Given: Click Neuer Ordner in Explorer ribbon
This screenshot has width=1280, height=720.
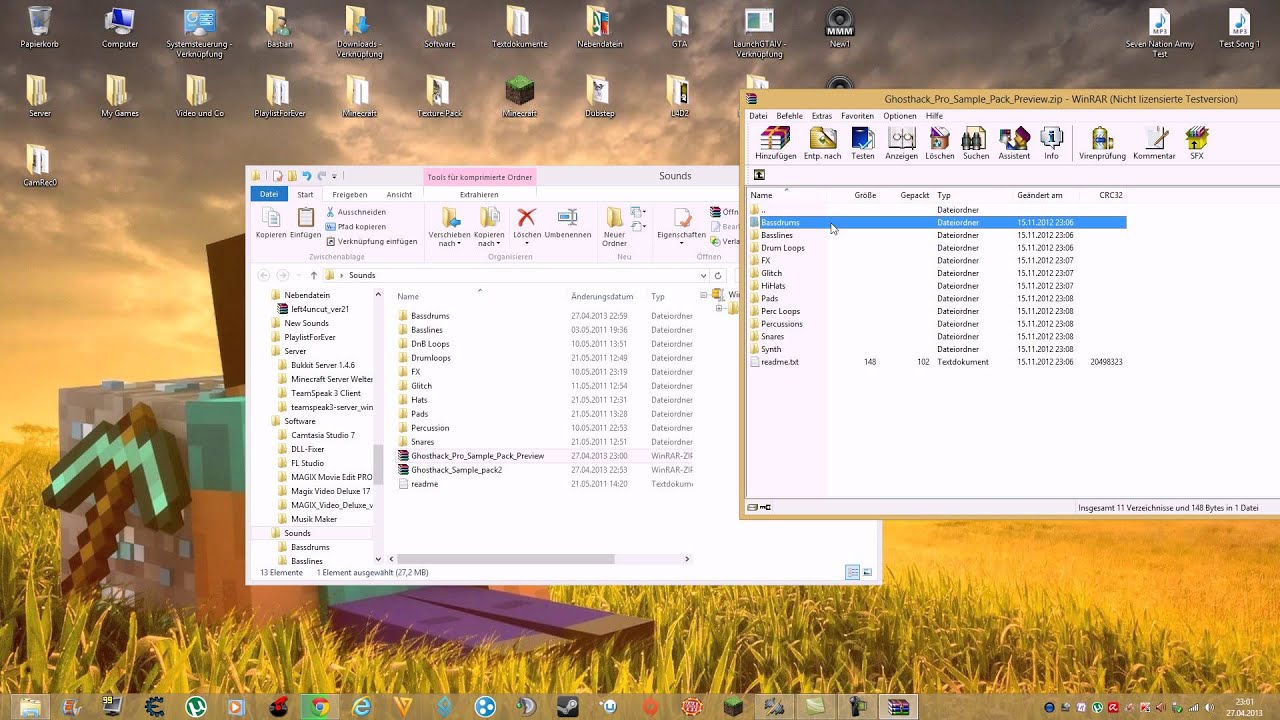Looking at the screenshot, I should [614, 227].
